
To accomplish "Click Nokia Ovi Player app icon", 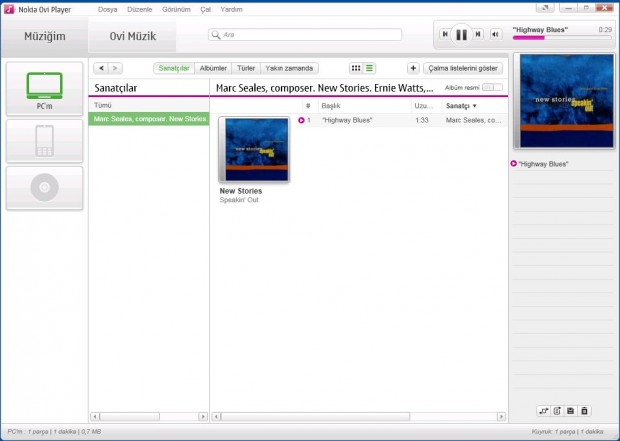I will tap(9, 9).
